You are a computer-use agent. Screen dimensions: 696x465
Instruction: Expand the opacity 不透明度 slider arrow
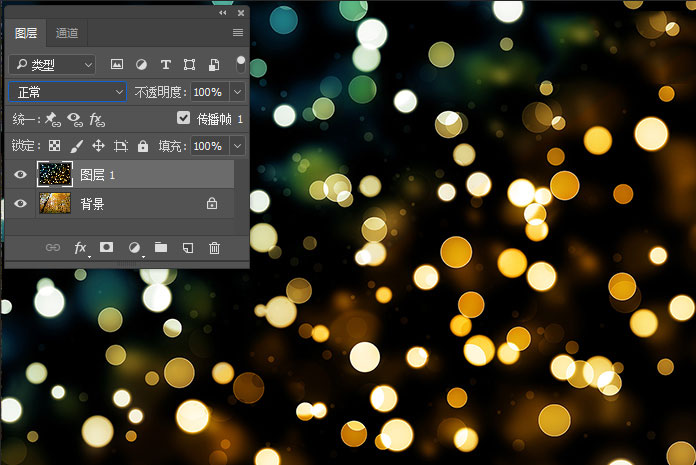(237, 91)
